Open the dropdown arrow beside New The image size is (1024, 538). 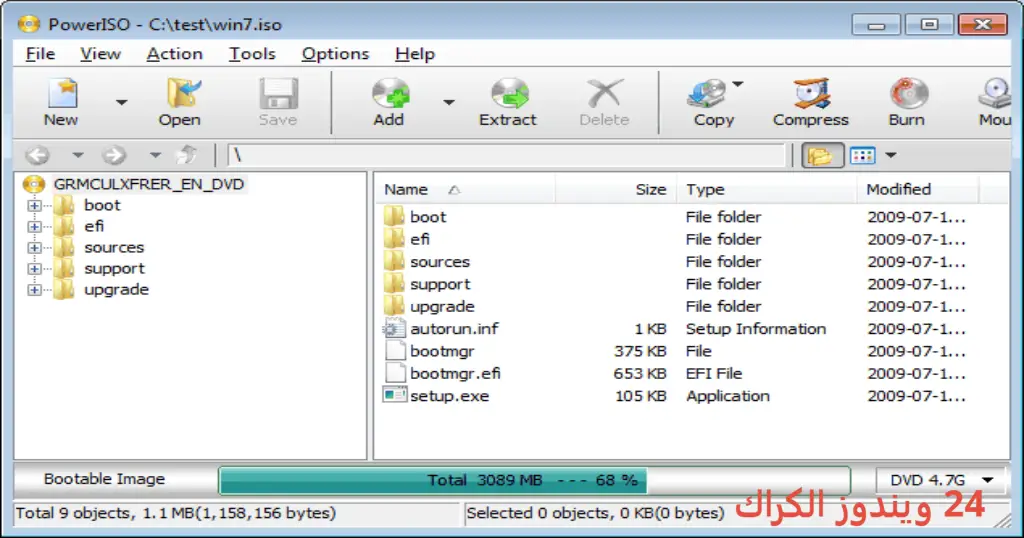121,102
